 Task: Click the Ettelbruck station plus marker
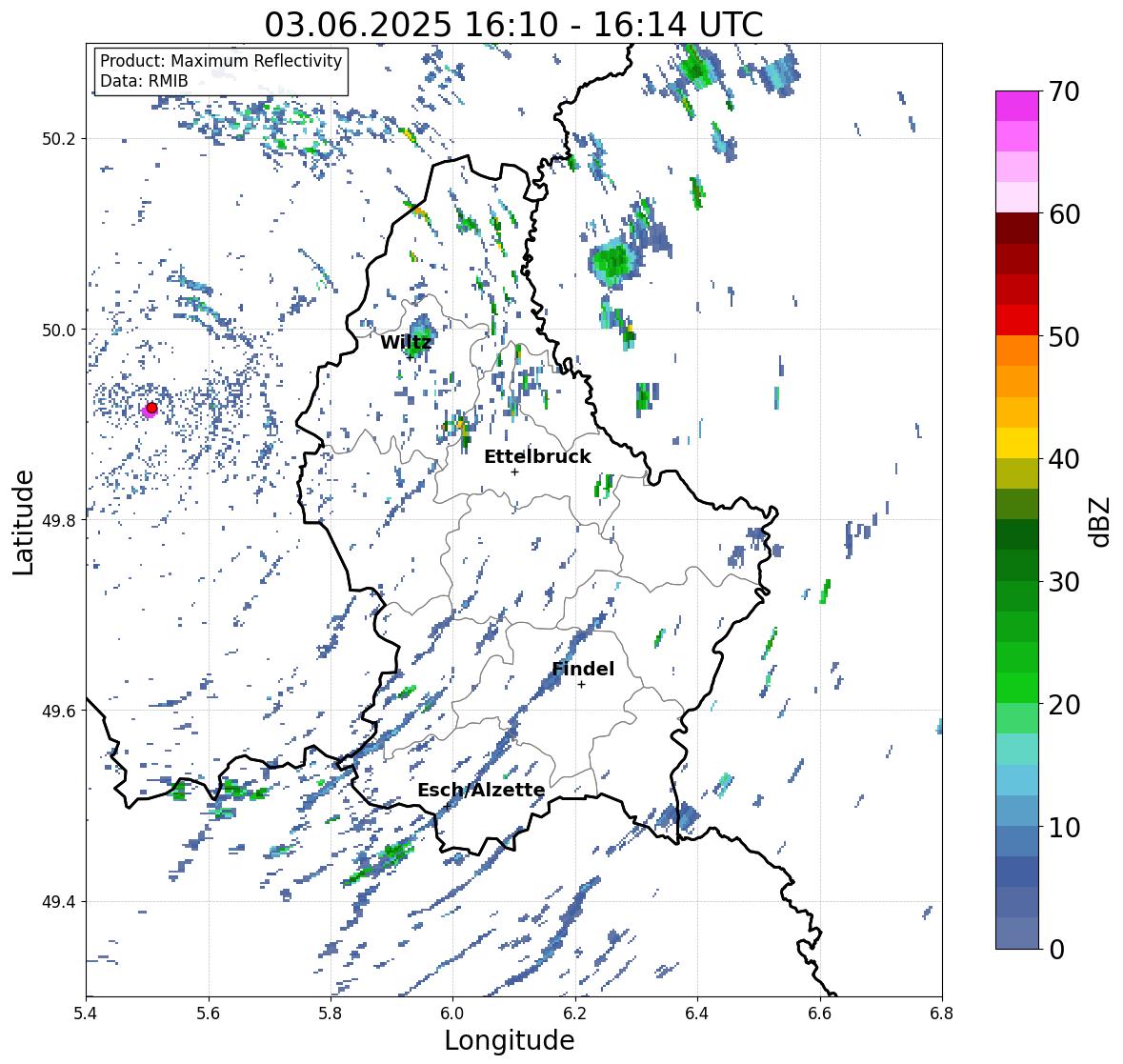[x=514, y=472]
